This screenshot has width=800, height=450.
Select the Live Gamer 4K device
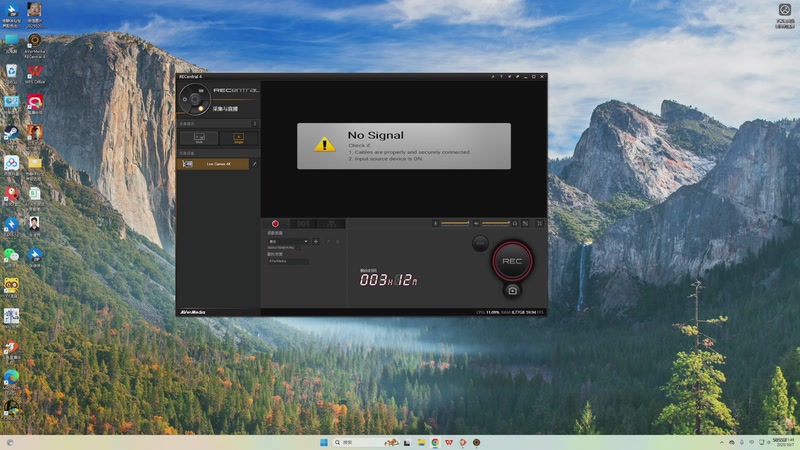pos(213,164)
